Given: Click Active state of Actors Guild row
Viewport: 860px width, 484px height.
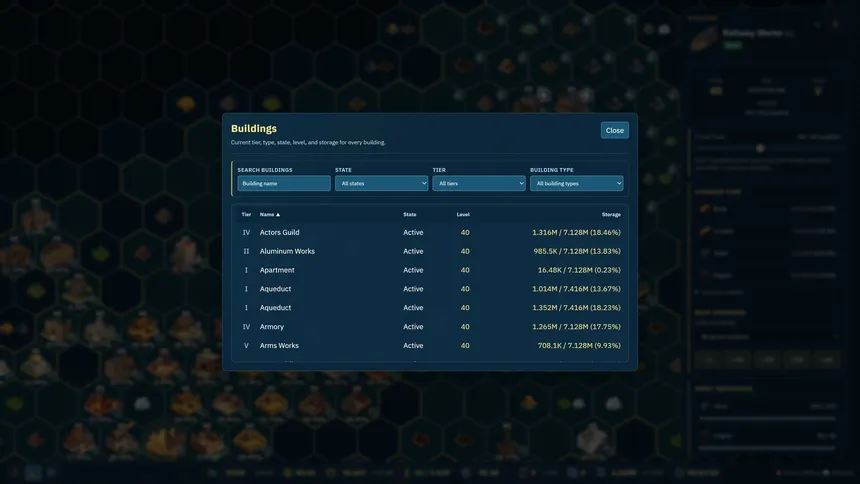Looking at the screenshot, I should click(413, 232).
